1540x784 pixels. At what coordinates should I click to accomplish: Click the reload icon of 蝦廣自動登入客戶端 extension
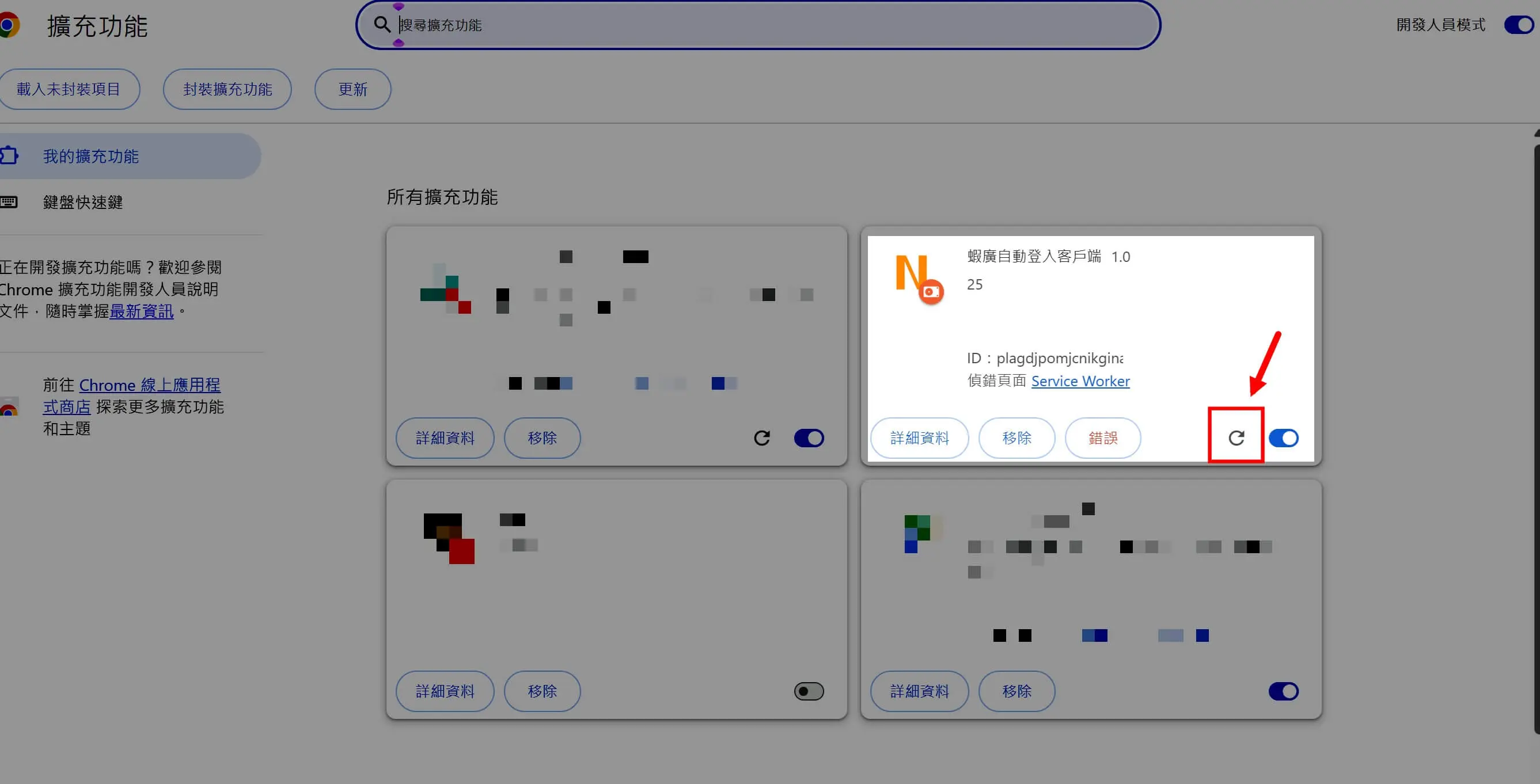[x=1236, y=438]
